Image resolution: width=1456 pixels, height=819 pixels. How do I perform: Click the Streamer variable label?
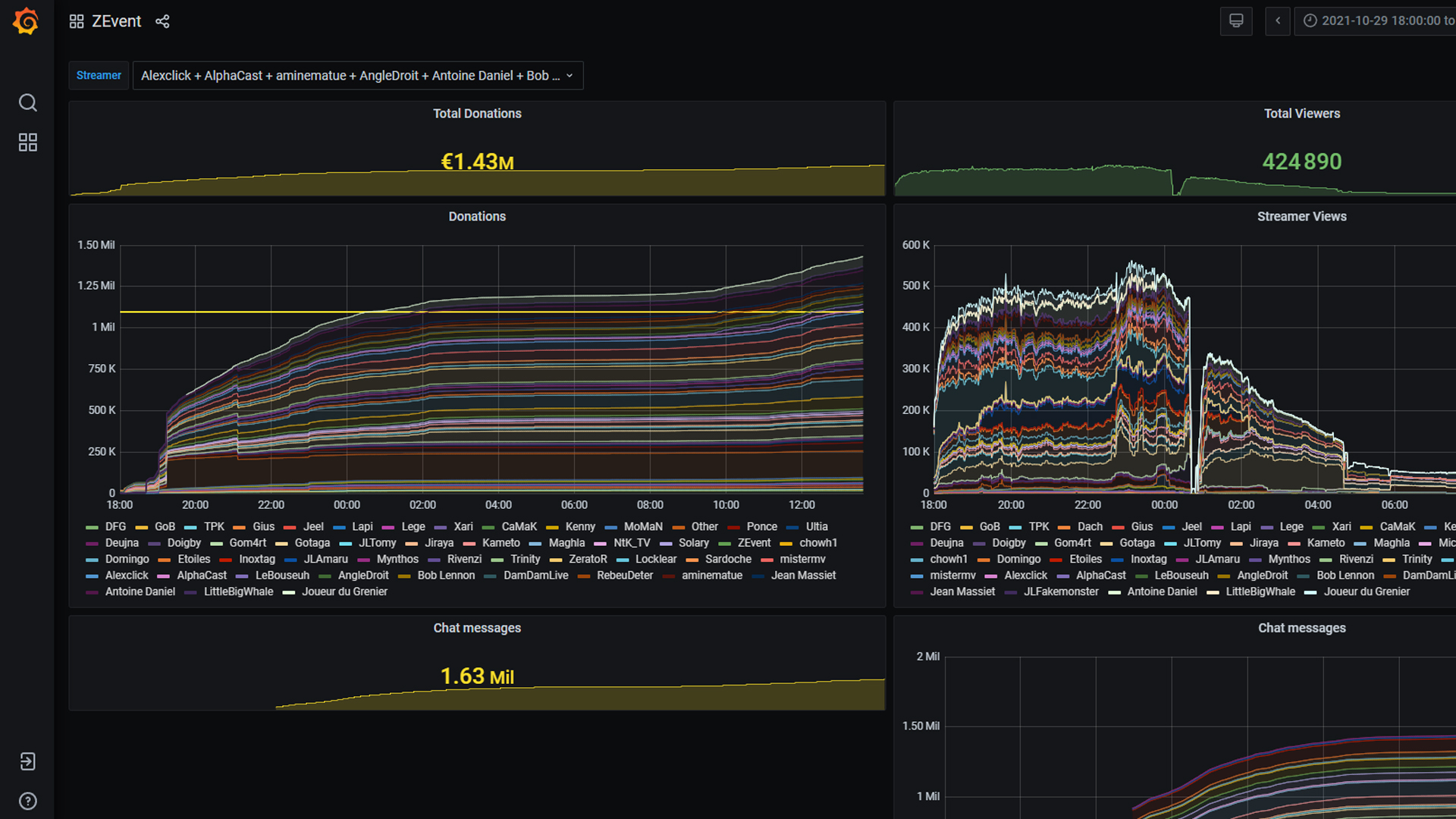[x=99, y=76]
